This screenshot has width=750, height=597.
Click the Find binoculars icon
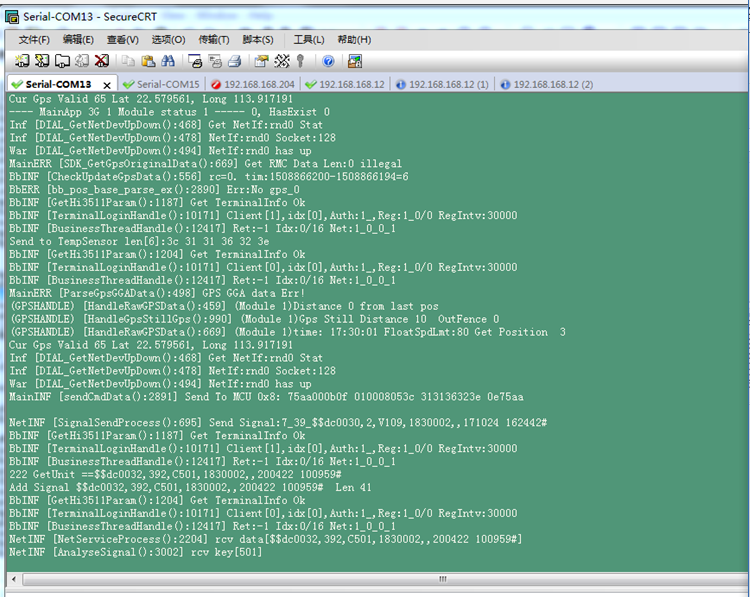pyautogui.click(x=168, y=61)
